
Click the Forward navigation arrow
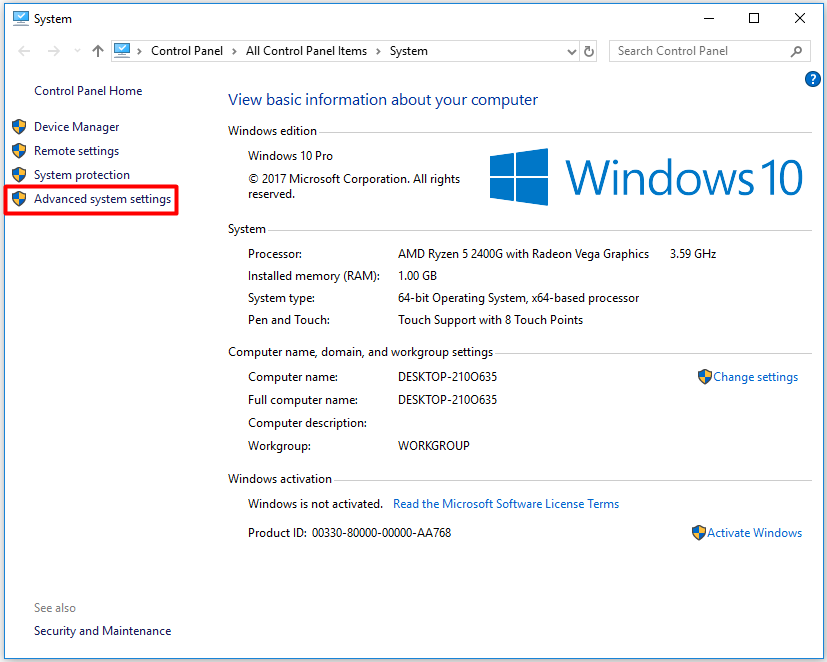(53, 51)
